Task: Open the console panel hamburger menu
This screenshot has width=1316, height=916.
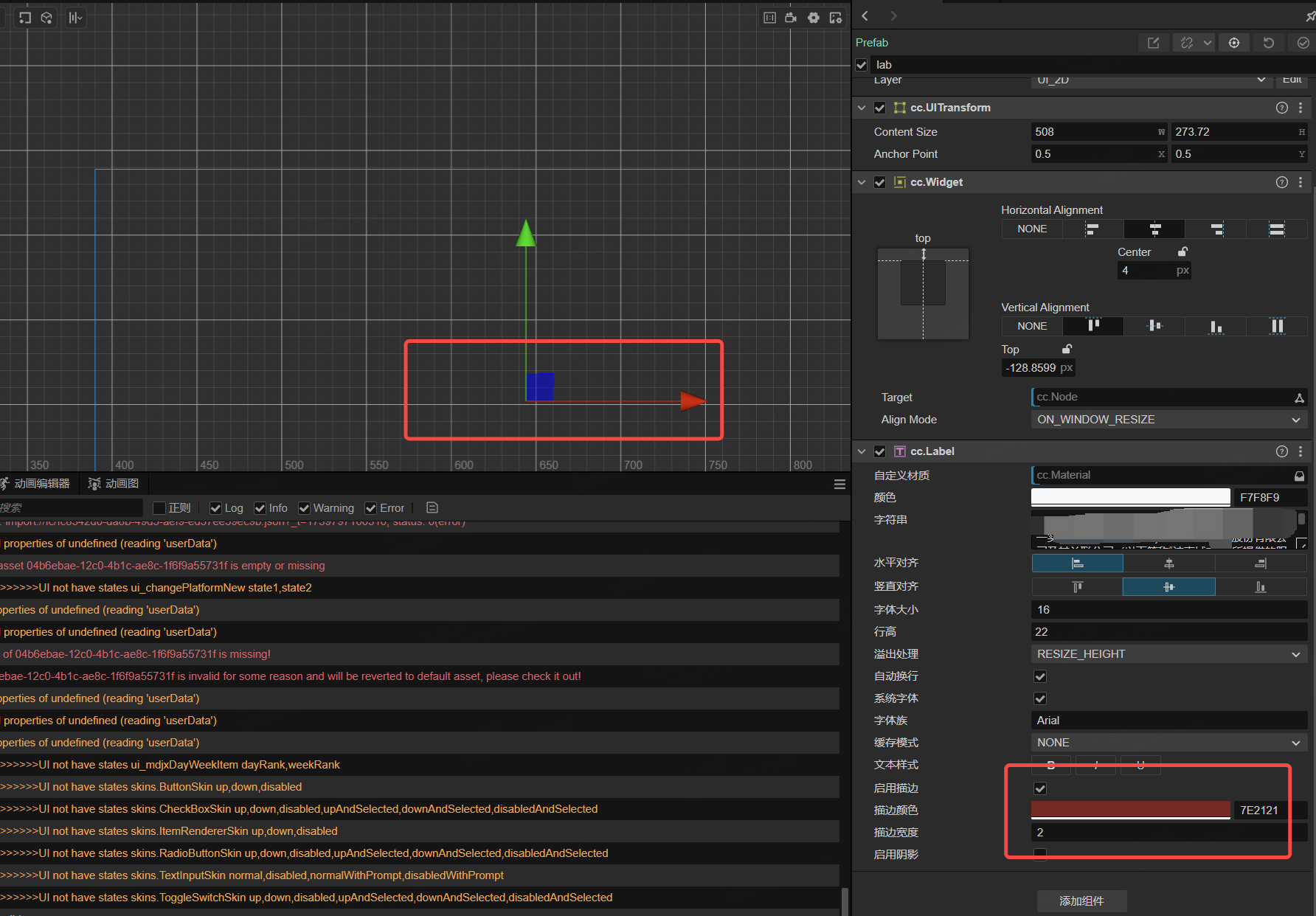Action: (839, 485)
